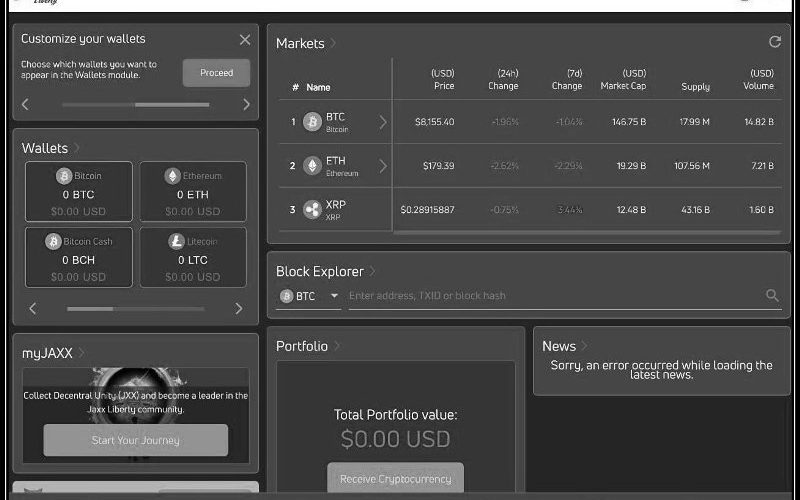Open the Bitcoin Cash wallet tile
The image size is (800, 500).
coord(79,257)
